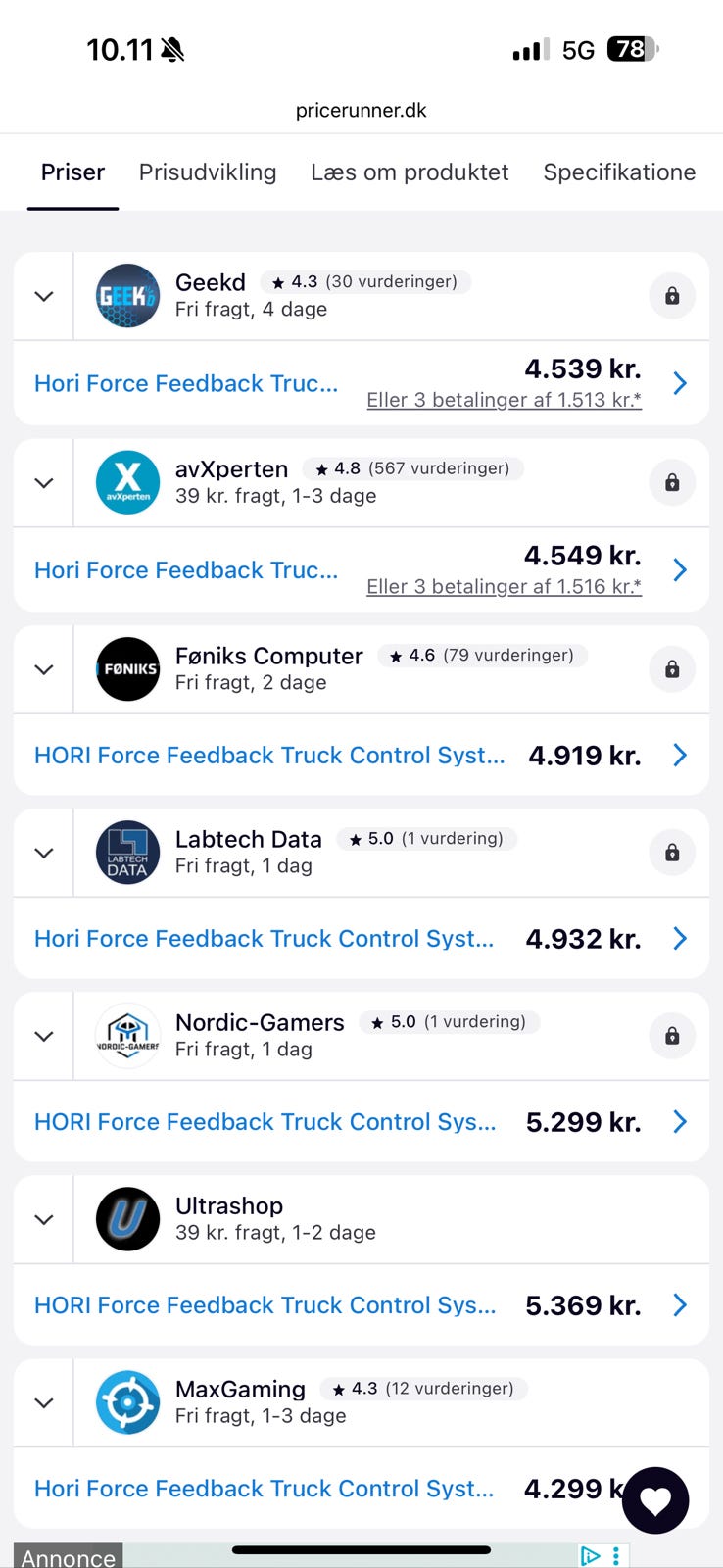Expand the Geekd offer details
This screenshot has height=1568, width=723.
tap(44, 296)
